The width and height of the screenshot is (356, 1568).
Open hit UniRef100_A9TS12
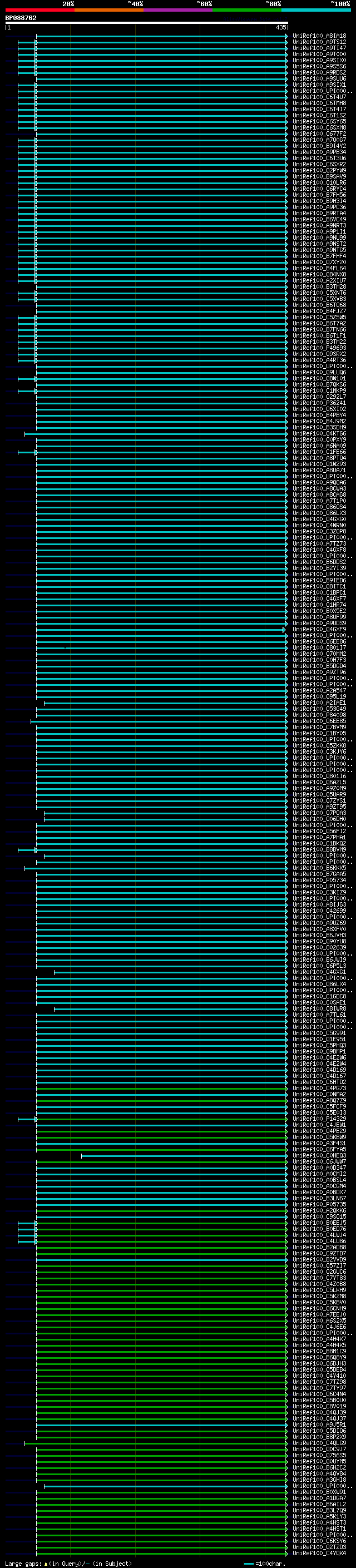point(319,42)
